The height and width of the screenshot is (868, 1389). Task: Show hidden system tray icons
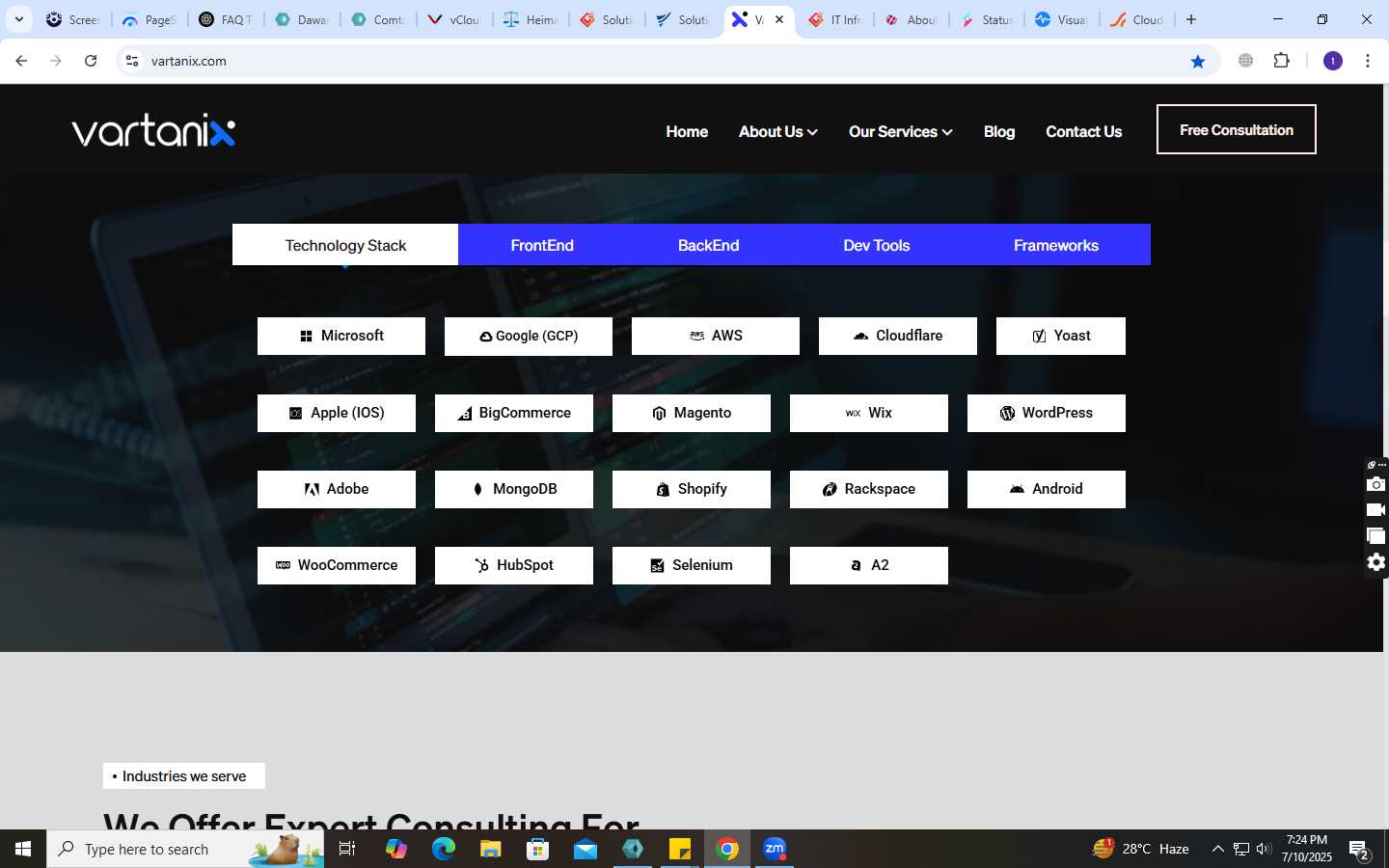(1217, 849)
